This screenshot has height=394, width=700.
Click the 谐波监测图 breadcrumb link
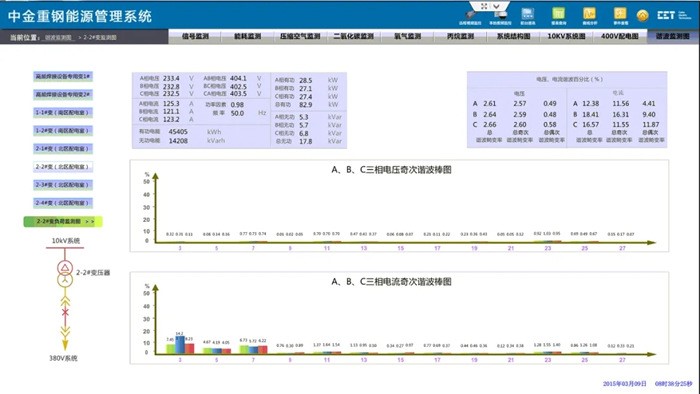pos(58,37)
